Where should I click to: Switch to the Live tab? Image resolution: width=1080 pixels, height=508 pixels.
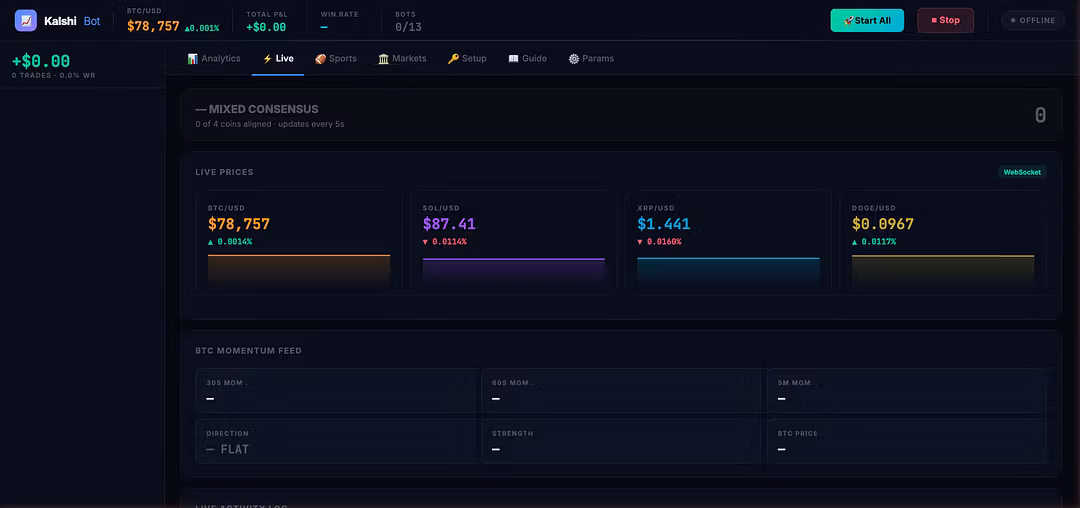click(278, 59)
